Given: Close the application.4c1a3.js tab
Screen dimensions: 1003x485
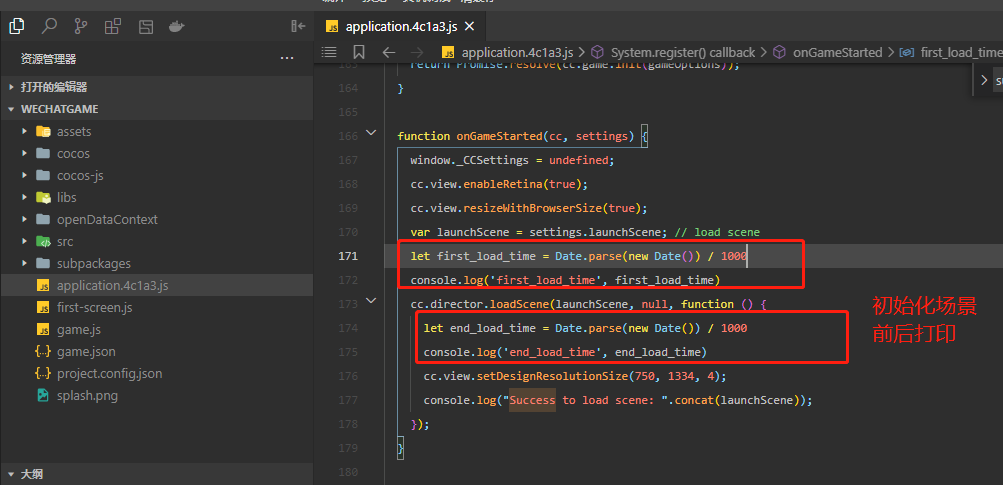Looking at the screenshot, I should 469,27.
